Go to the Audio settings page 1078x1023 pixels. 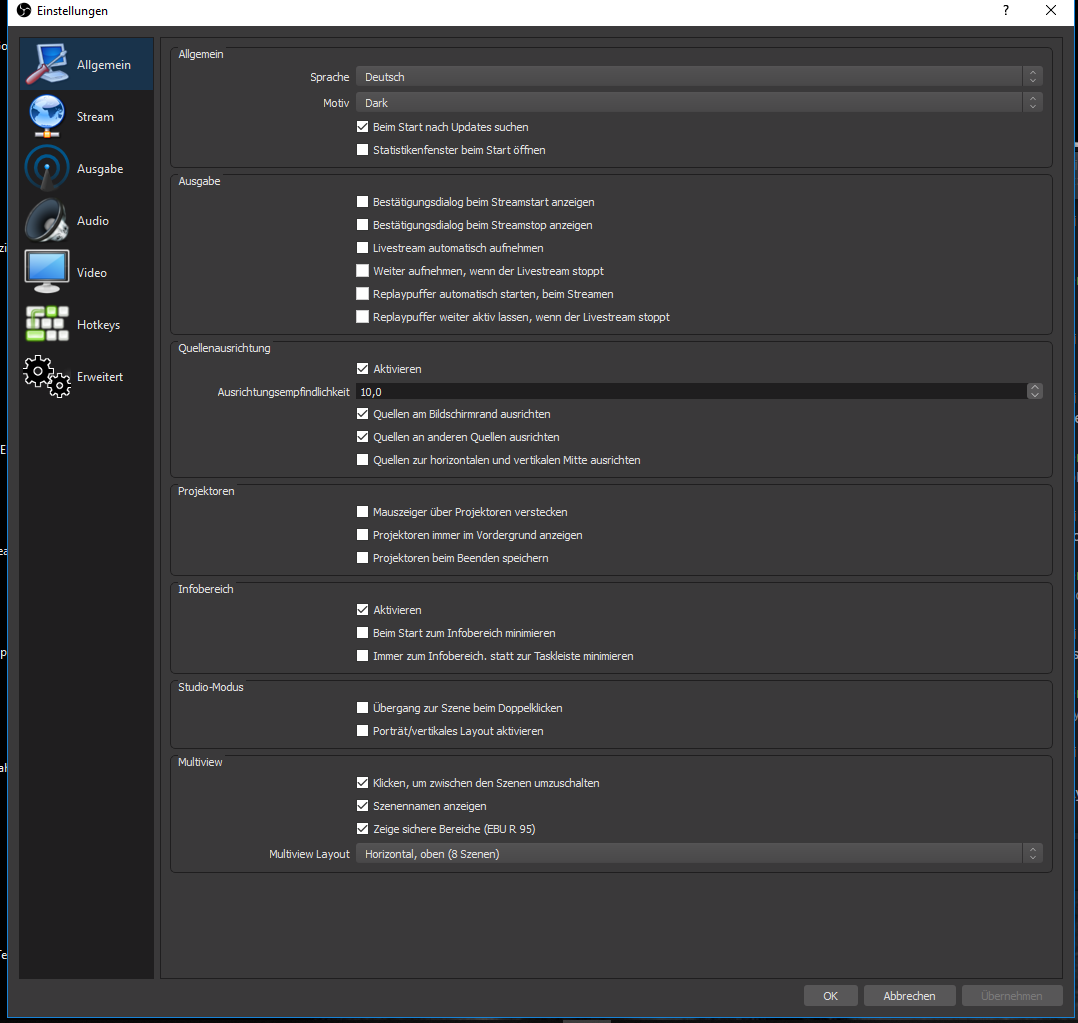[x=86, y=220]
